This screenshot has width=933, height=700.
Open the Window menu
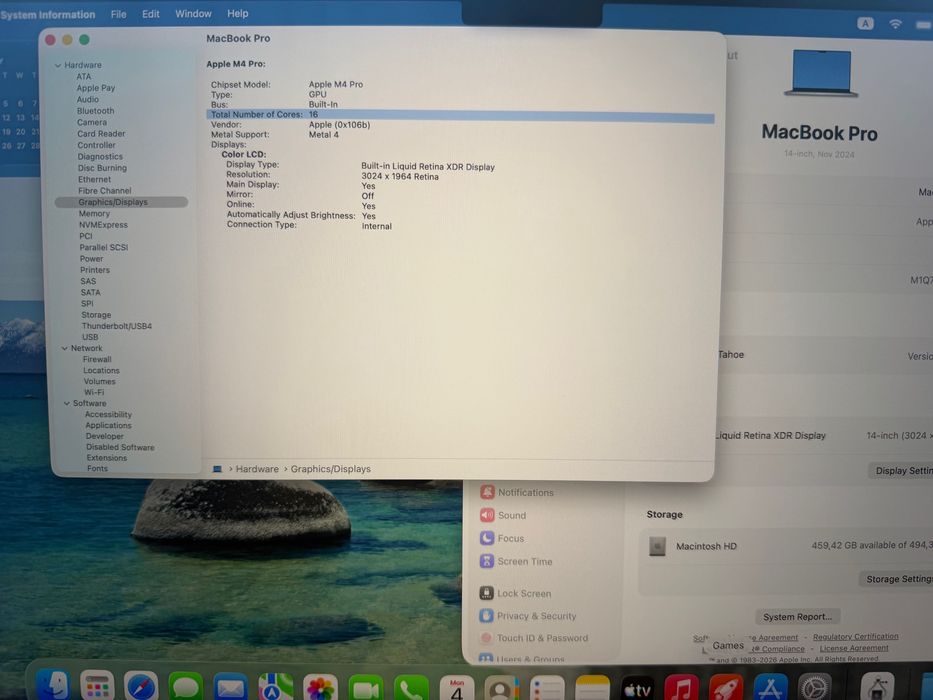[193, 13]
